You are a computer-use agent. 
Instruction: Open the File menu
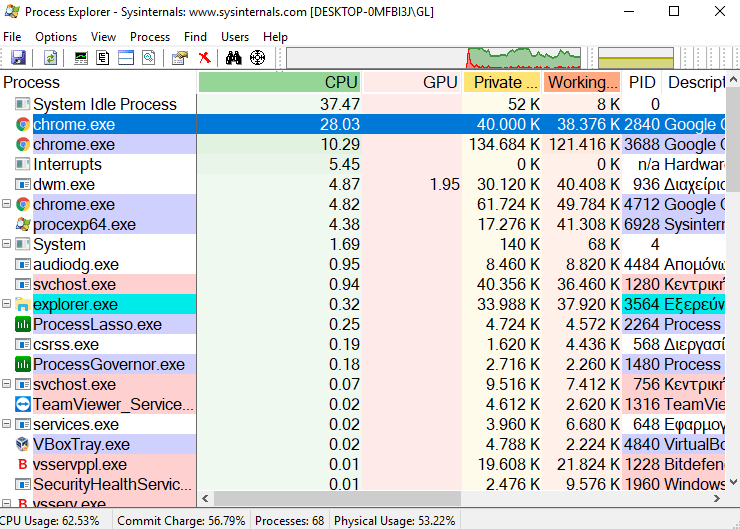(12, 37)
